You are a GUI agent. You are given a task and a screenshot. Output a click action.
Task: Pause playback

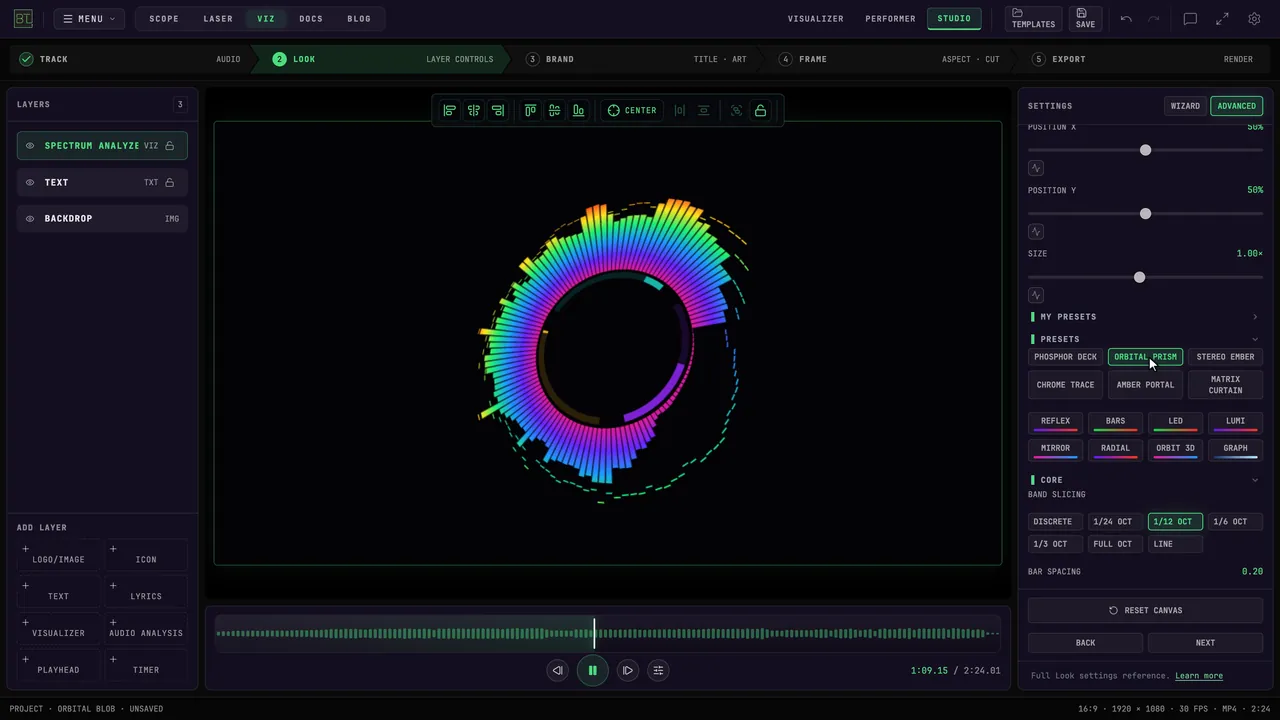coord(592,670)
